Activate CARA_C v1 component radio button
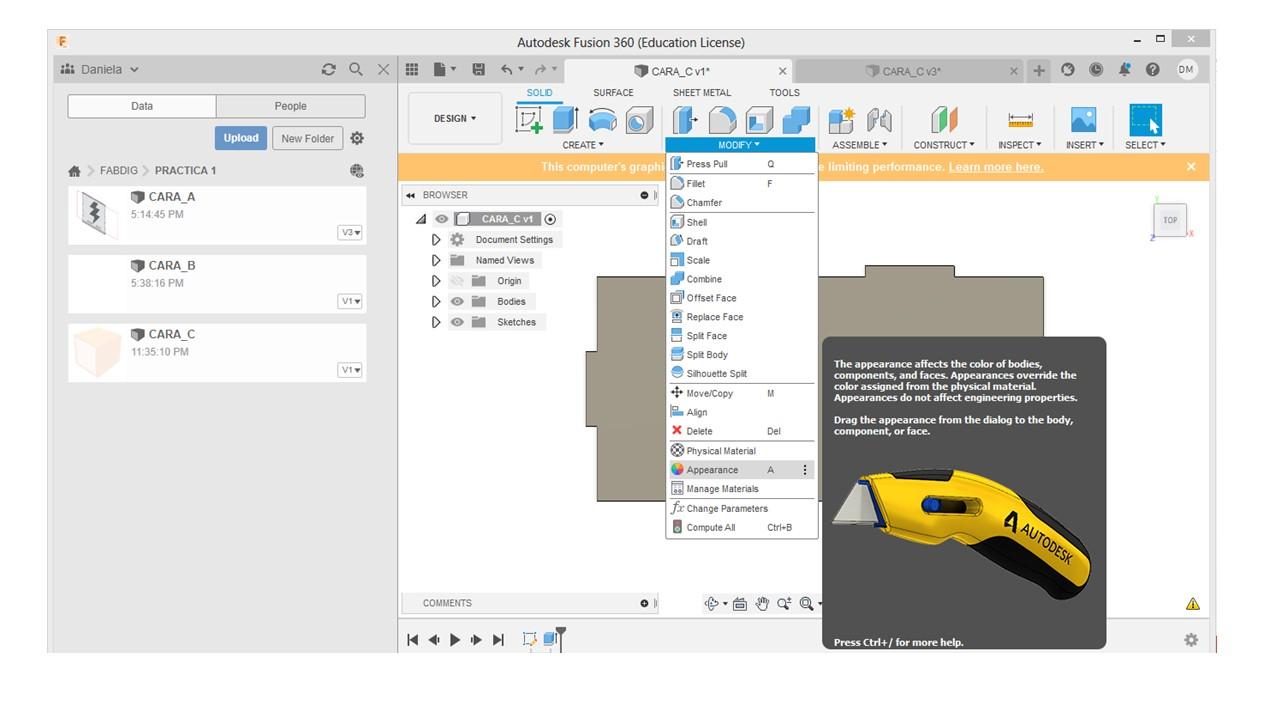Viewport: 1280px width, 720px height. [550, 219]
